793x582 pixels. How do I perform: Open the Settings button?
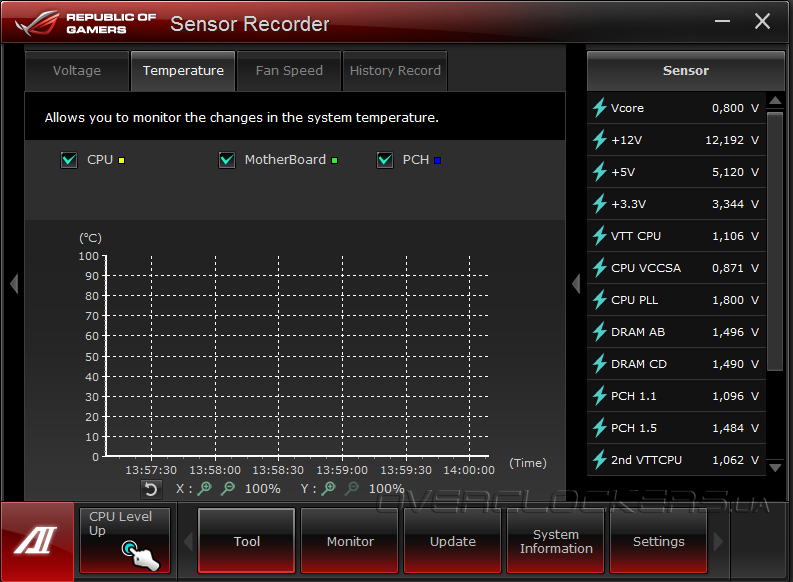pos(658,541)
